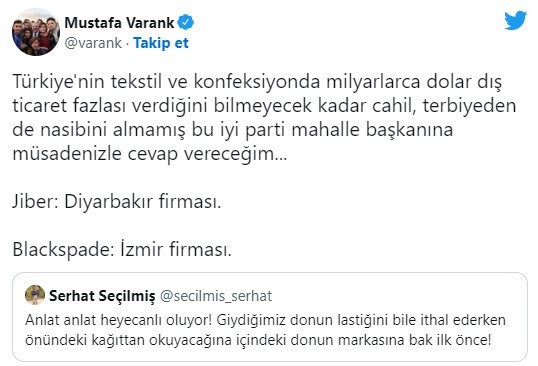
Task: Click the quoted text 'Anlat anlat heyecanlı oluyor!'
Action: click(119, 320)
